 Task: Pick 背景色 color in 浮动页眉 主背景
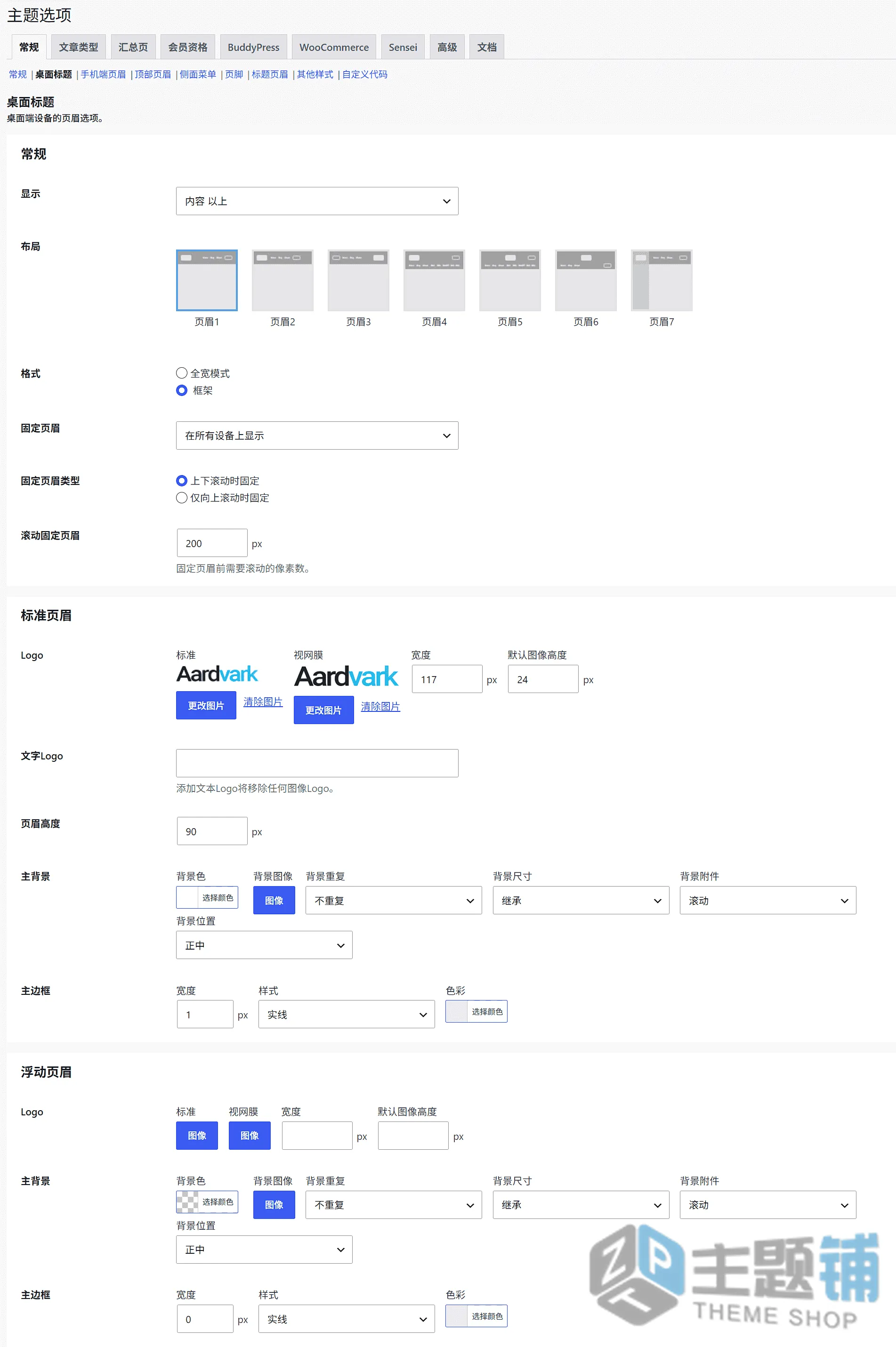coord(207,1202)
